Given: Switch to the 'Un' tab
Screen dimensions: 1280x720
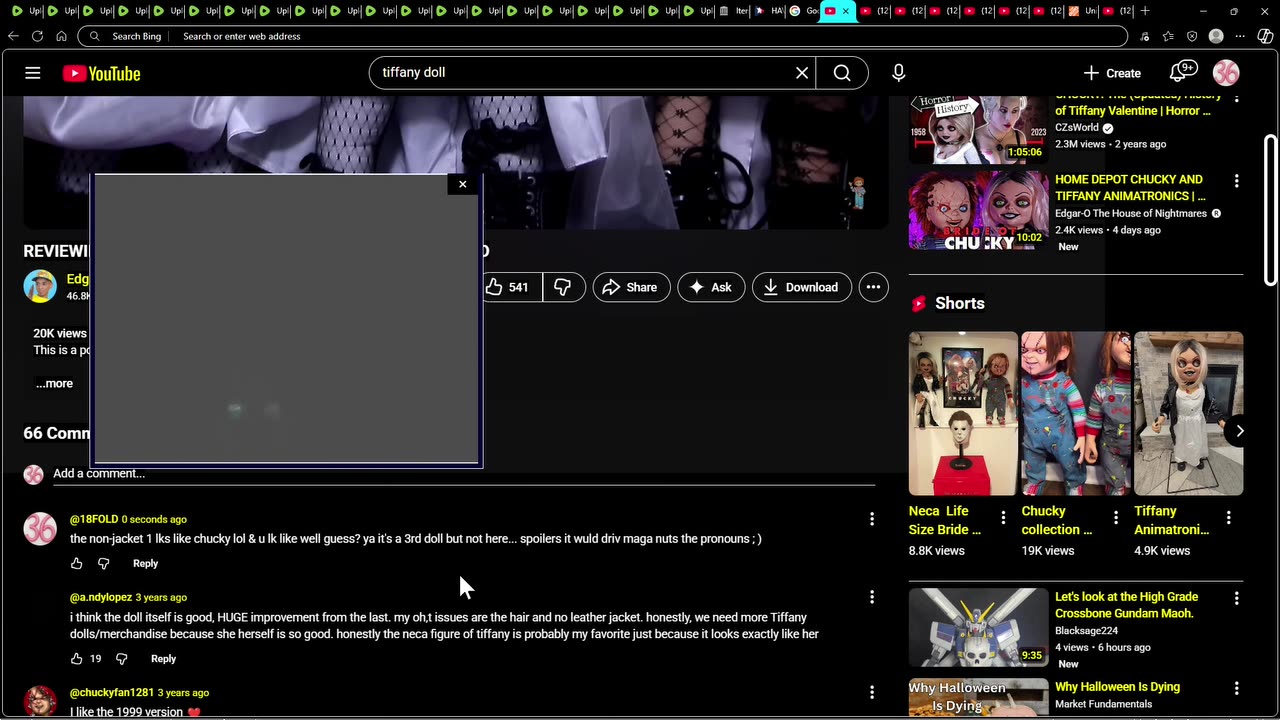Looking at the screenshot, I should [1082, 11].
